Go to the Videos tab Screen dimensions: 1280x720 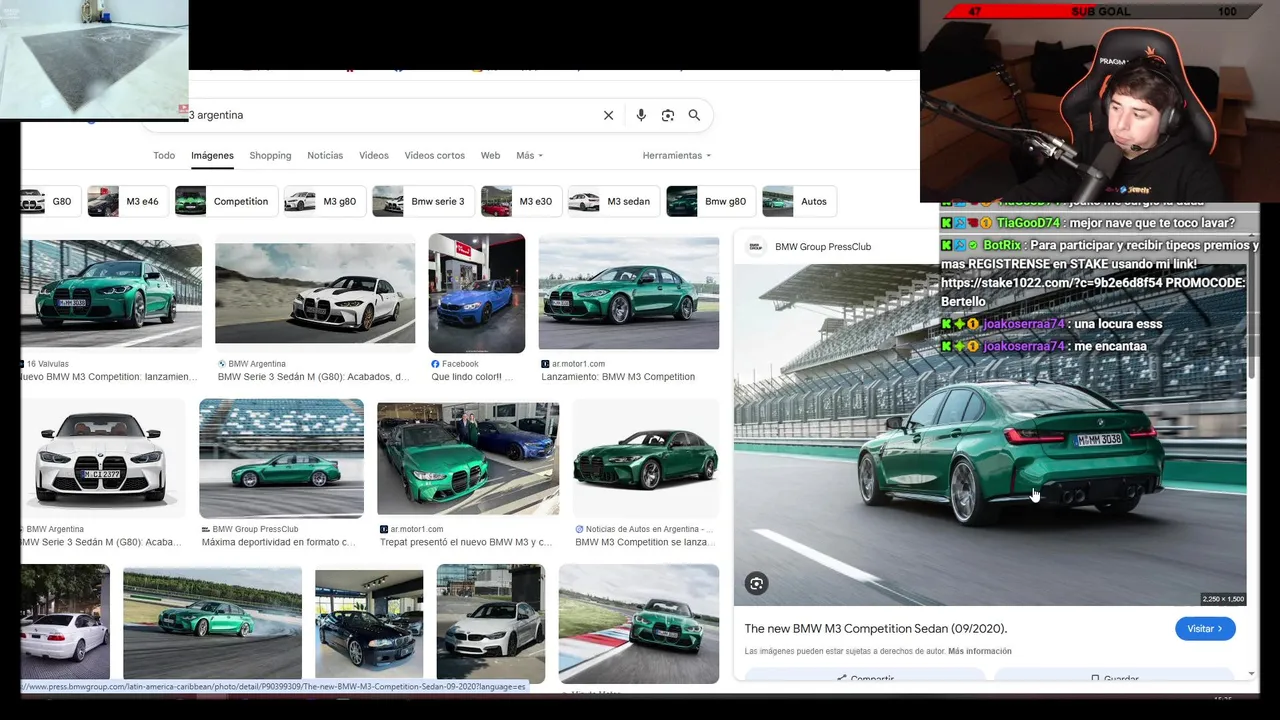click(x=374, y=155)
